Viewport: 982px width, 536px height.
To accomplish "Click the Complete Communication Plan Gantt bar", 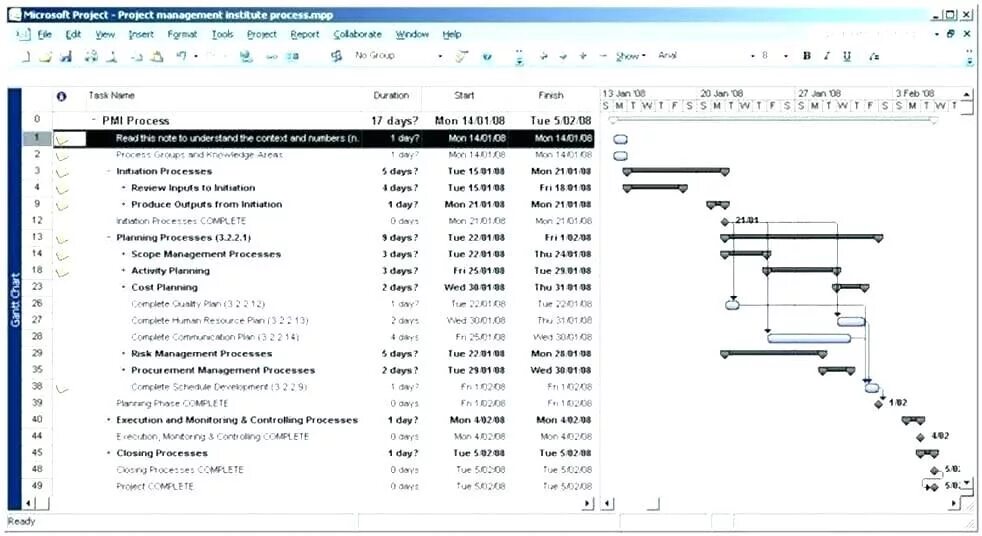I will pyautogui.click(x=809, y=338).
